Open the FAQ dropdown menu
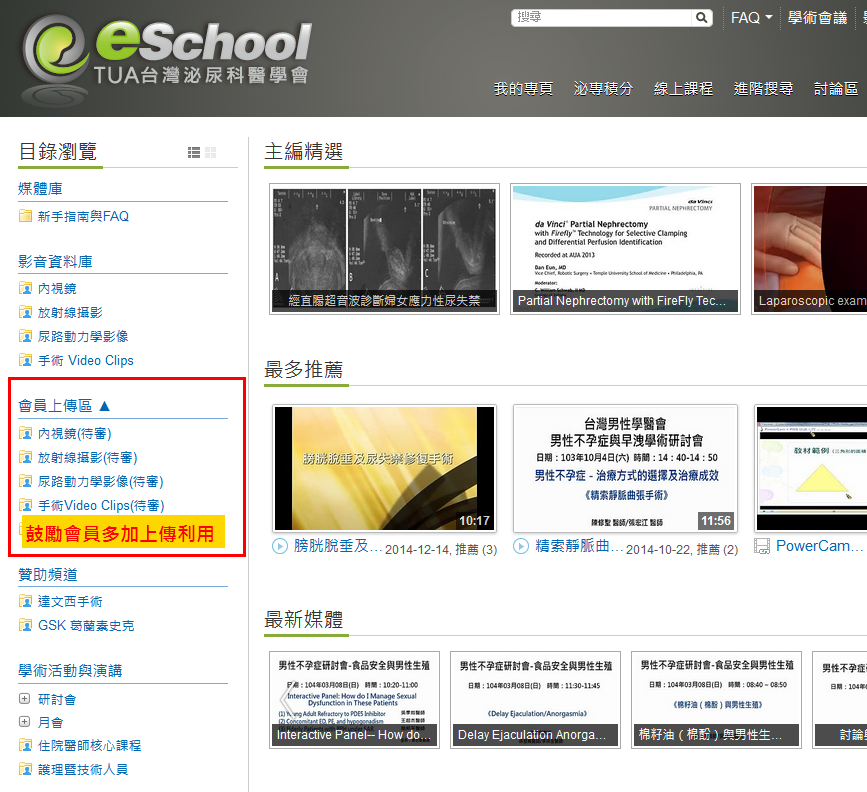The height and width of the screenshot is (792, 867). pos(751,18)
